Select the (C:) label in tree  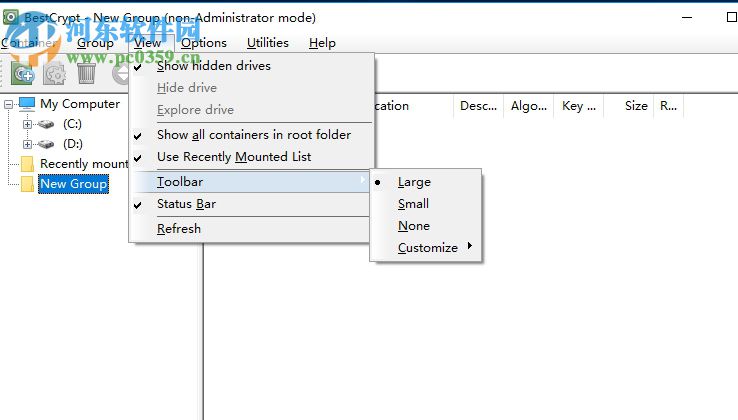tap(72, 124)
